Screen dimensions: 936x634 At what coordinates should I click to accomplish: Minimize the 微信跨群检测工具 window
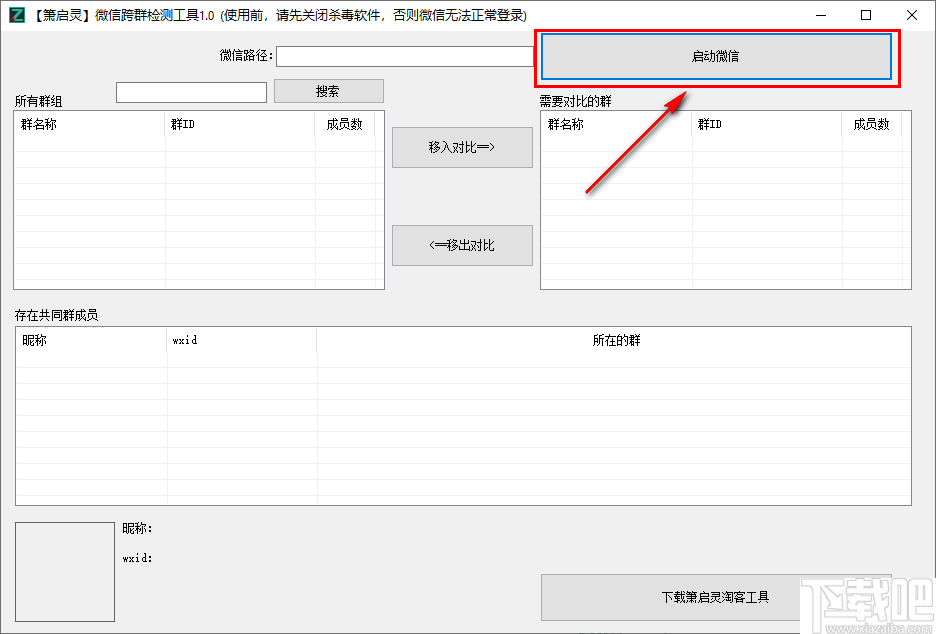point(821,15)
